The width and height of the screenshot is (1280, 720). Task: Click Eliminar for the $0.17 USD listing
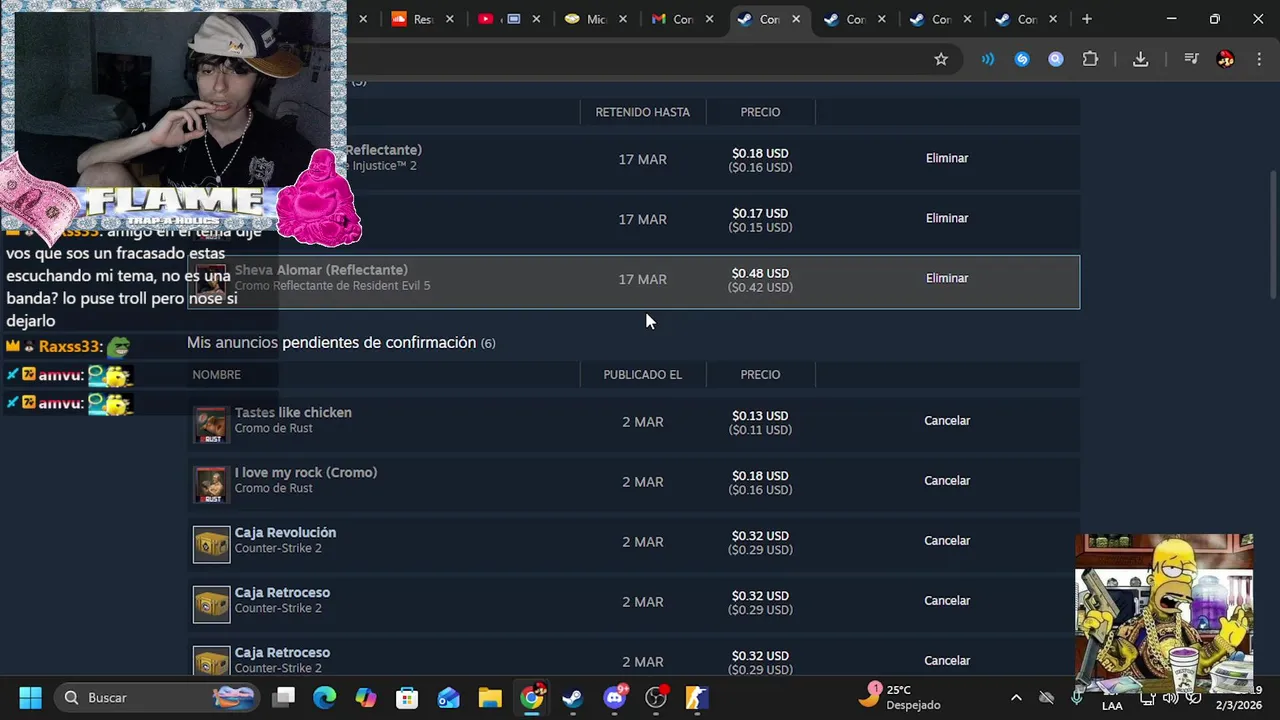click(947, 218)
